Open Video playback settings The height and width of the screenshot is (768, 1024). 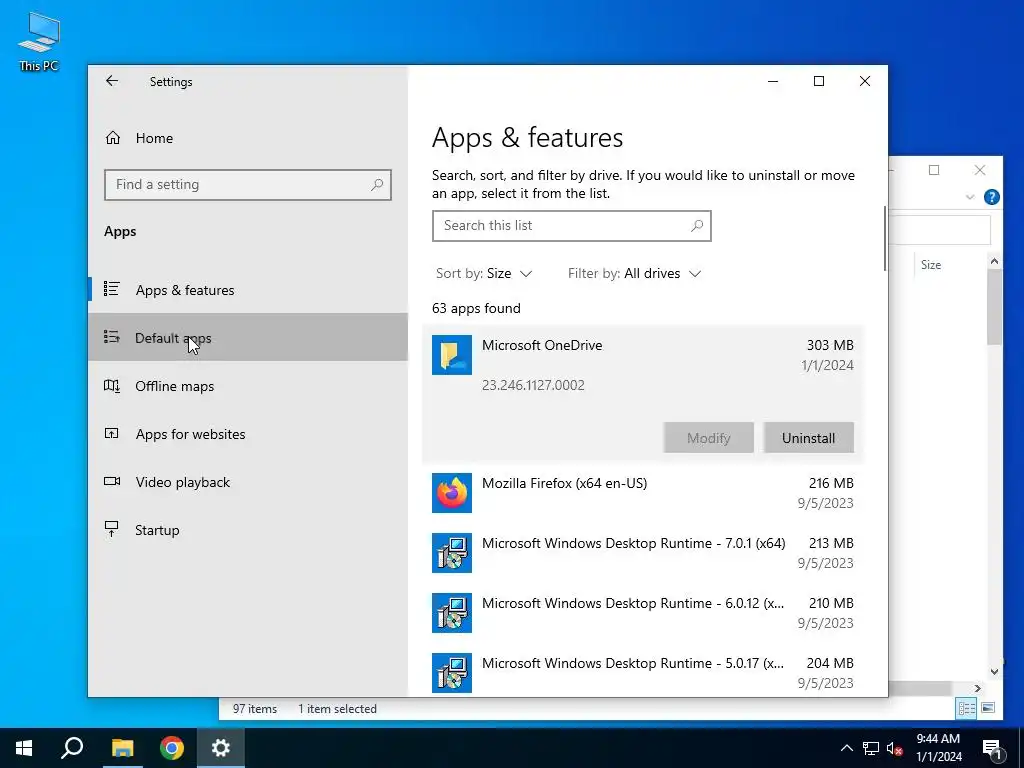248,482
